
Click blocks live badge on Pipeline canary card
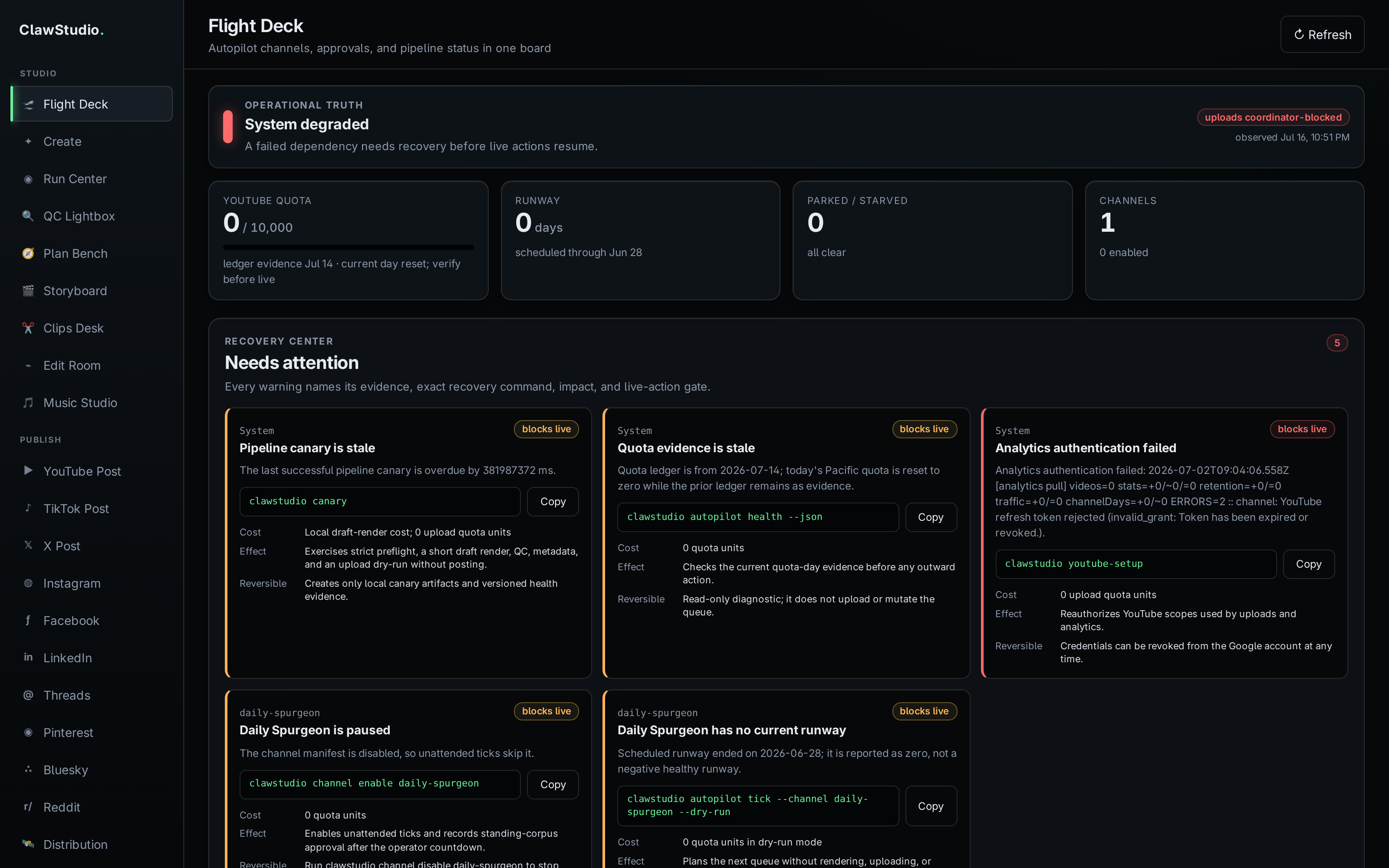tap(546, 429)
